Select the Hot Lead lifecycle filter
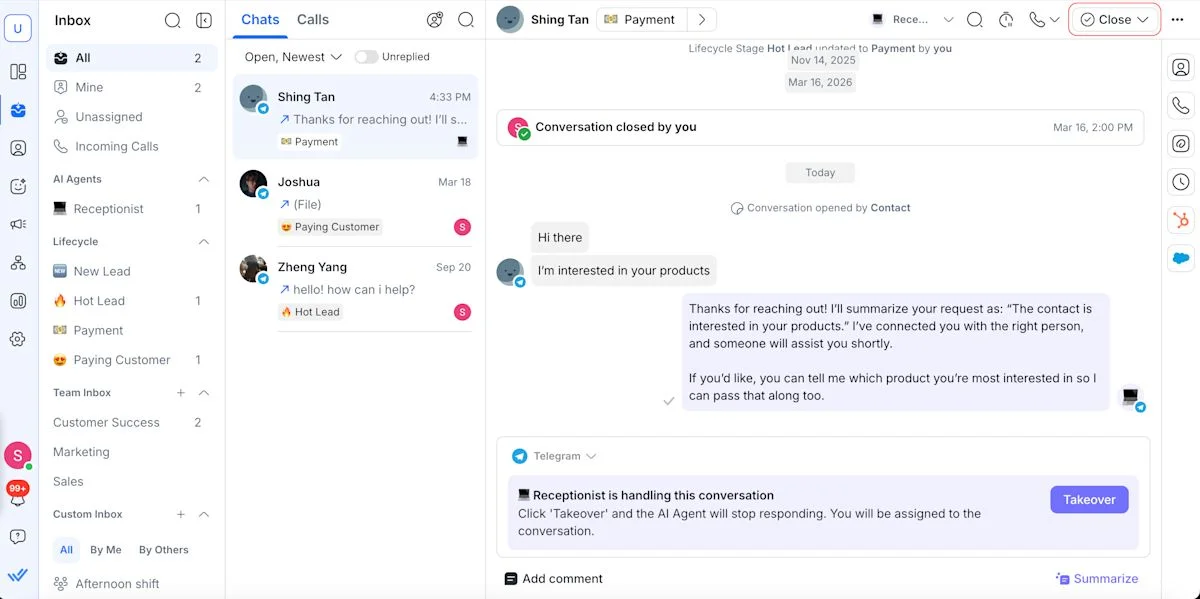1200x599 pixels. point(130,301)
